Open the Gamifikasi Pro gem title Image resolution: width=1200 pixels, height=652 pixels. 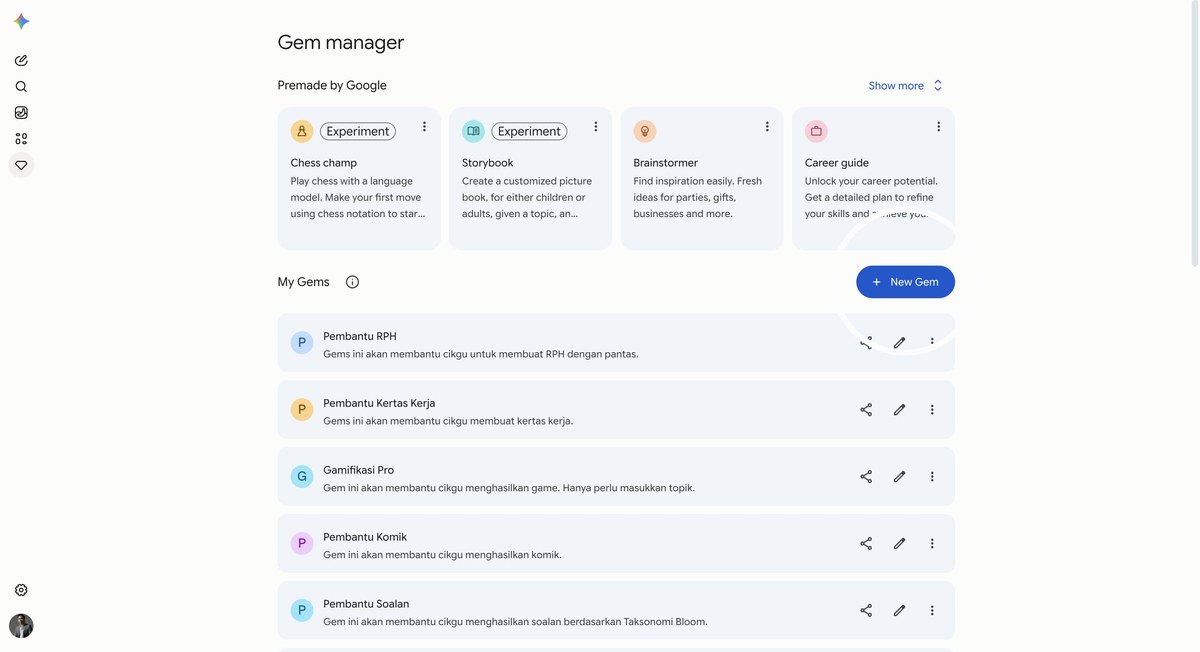click(x=358, y=471)
